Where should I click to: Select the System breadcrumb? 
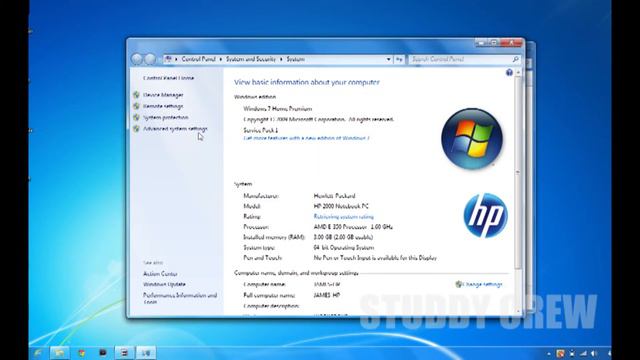(296, 59)
